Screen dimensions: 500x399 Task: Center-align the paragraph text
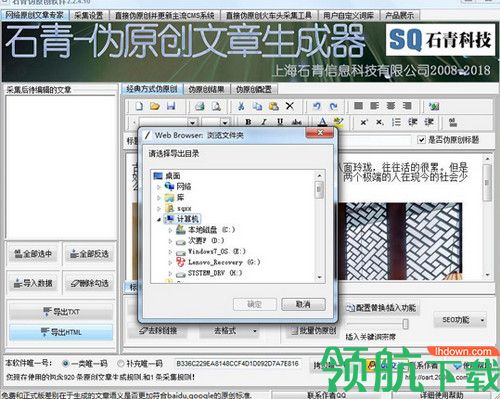[x=391, y=106]
